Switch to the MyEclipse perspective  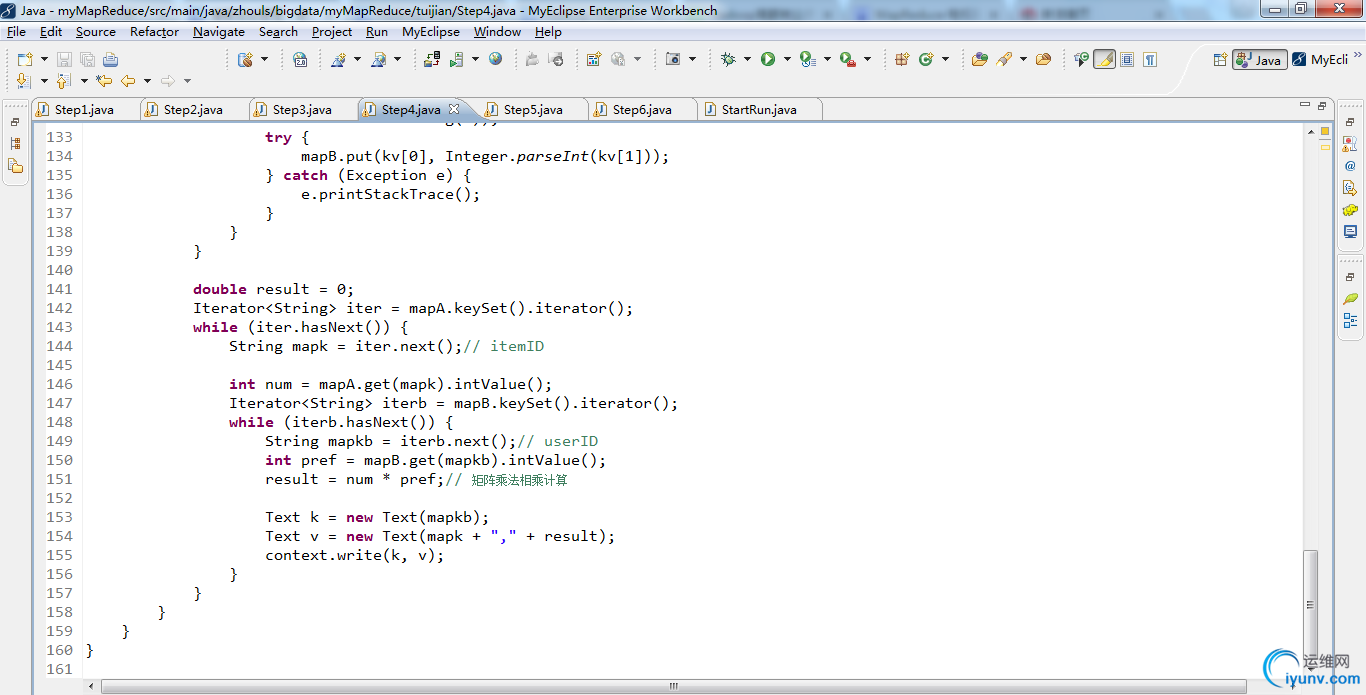pyautogui.click(x=1320, y=60)
